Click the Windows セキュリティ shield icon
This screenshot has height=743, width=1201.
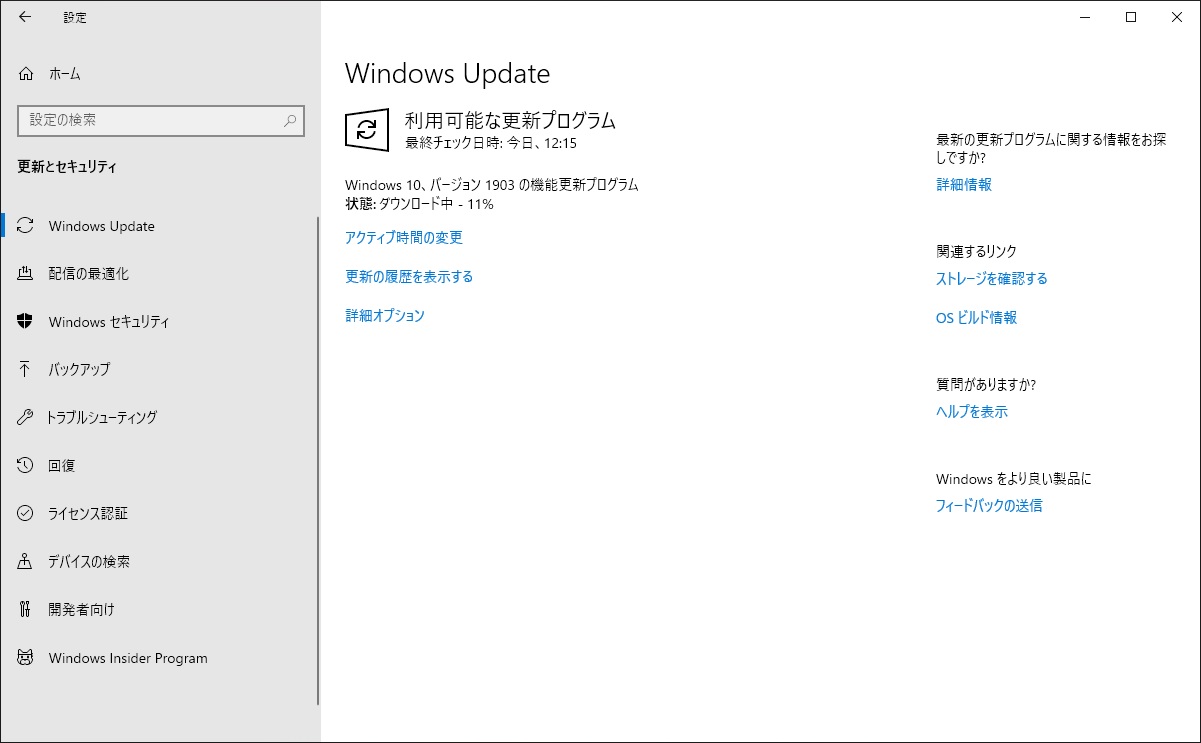(x=26, y=322)
